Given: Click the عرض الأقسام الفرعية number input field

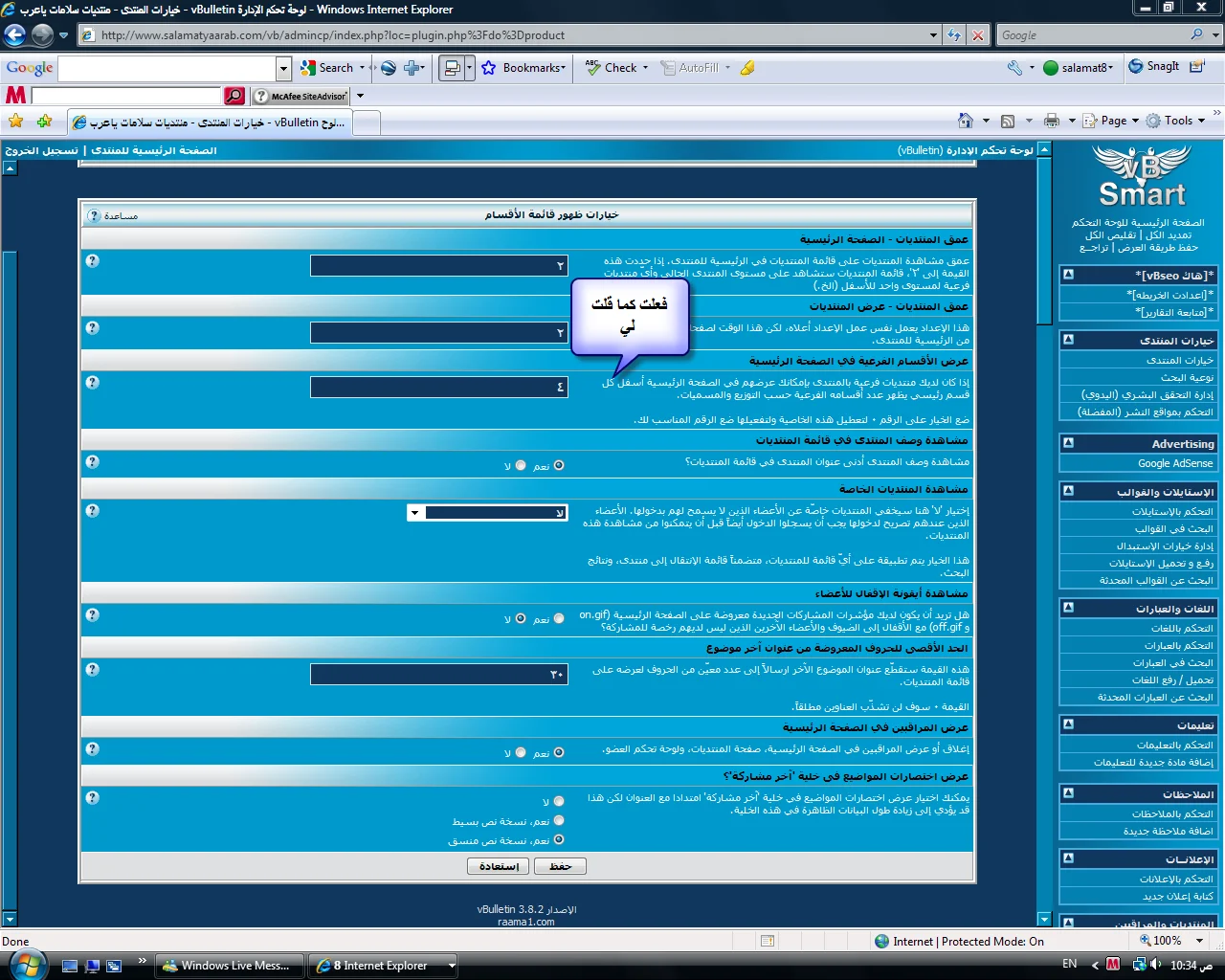Looking at the screenshot, I should [x=438, y=387].
